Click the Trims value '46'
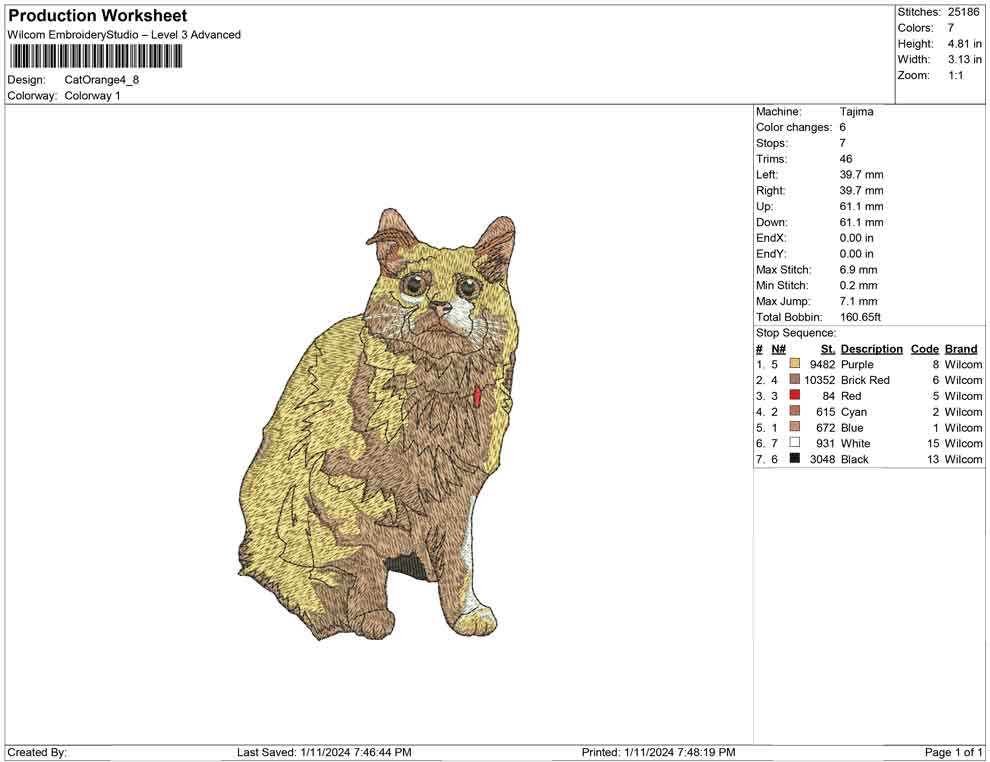This screenshot has height=762, width=990. [x=846, y=159]
